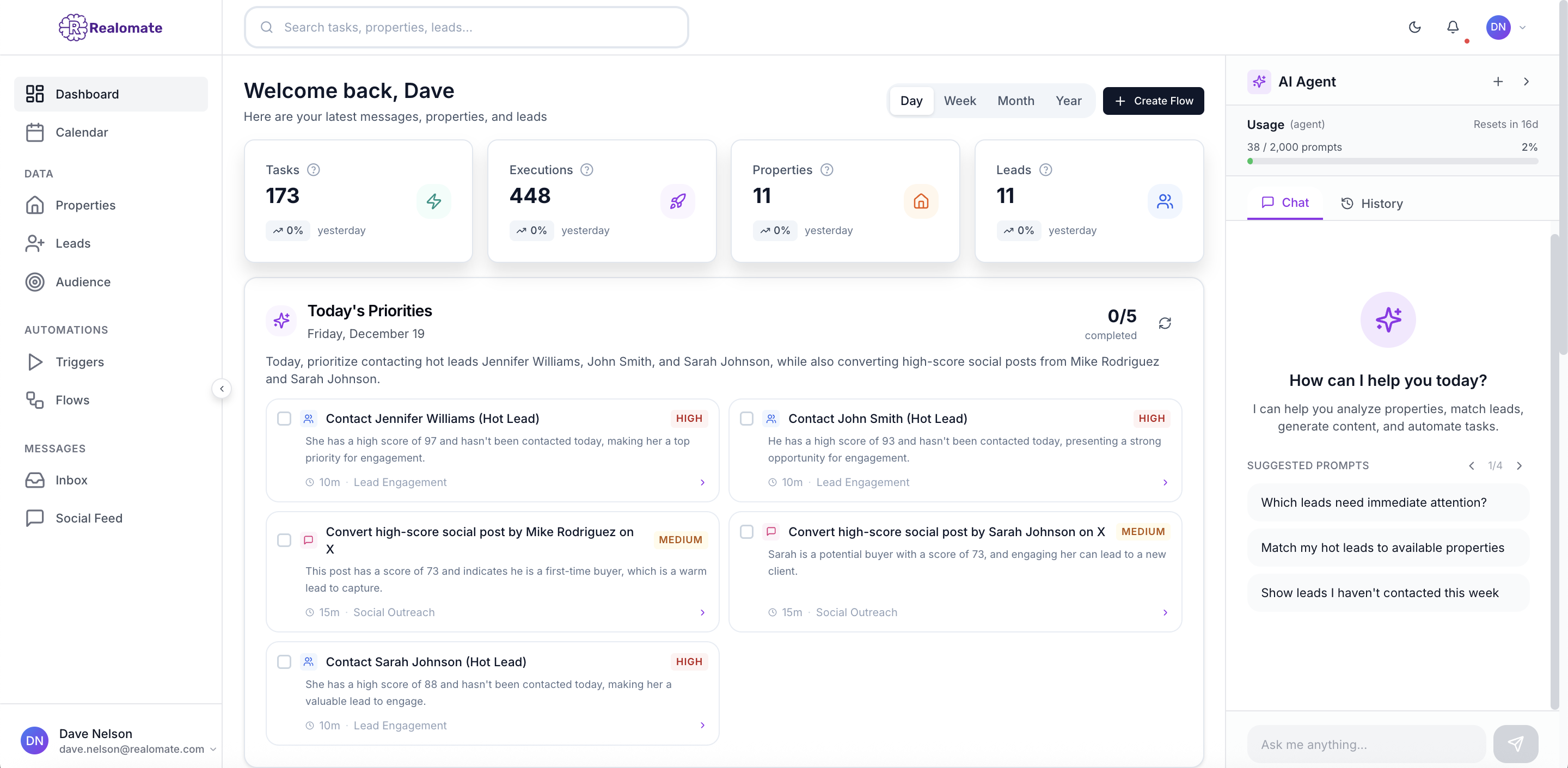Open Triggers under Automations
Image resolution: width=1568 pixels, height=768 pixels.
point(81,362)
